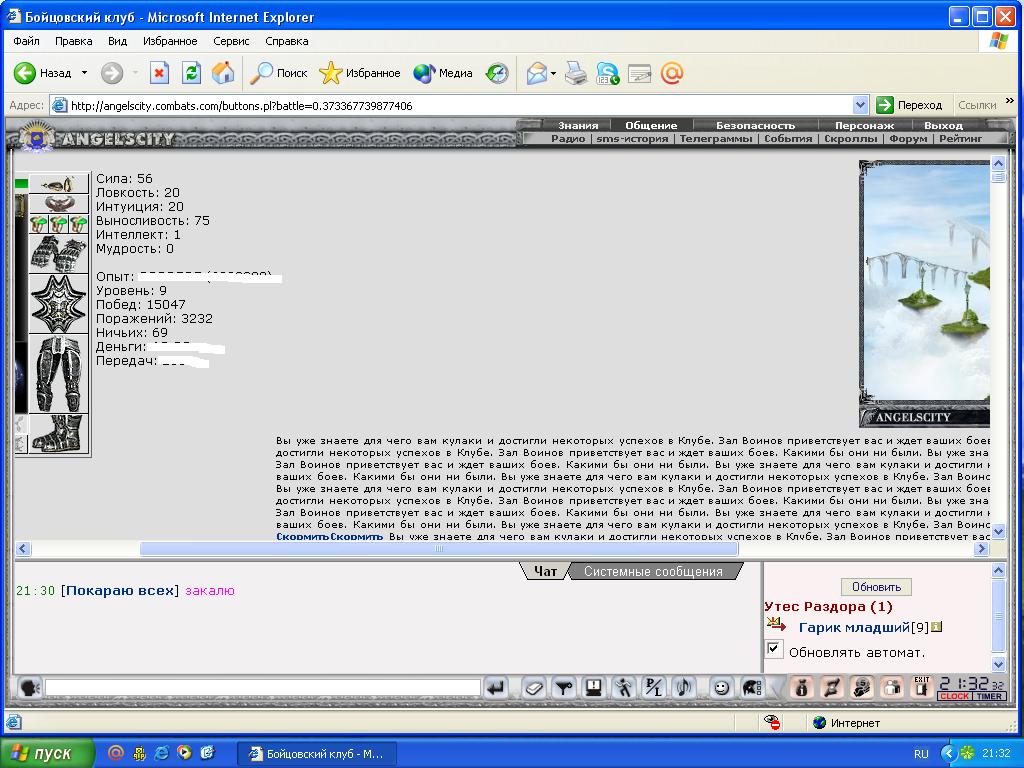This screenshot has height=768, width=1024.
Task: Click the Обновить button in user list
Action: pyautogui.click(x=876, y=586)
